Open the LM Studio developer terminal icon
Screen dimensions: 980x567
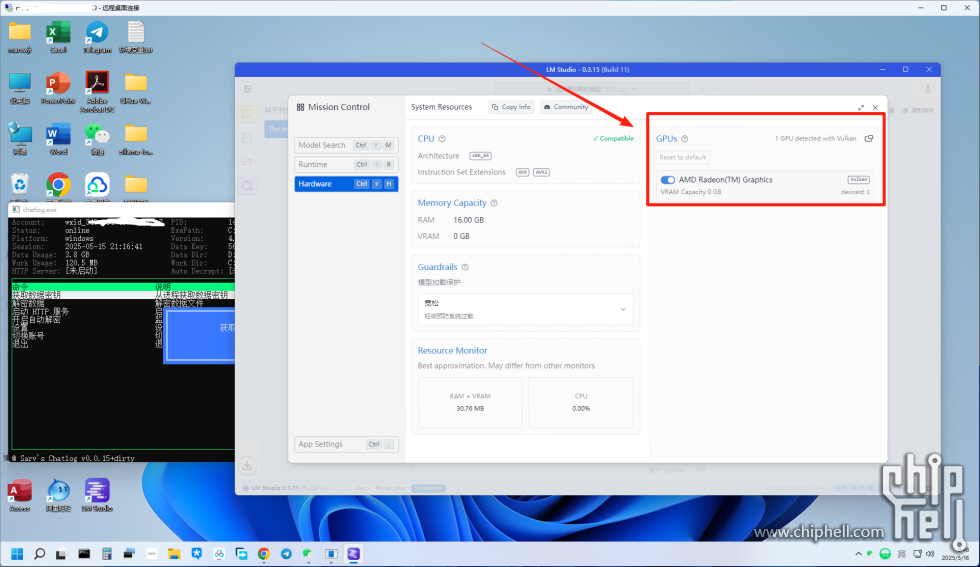(248, 138)
